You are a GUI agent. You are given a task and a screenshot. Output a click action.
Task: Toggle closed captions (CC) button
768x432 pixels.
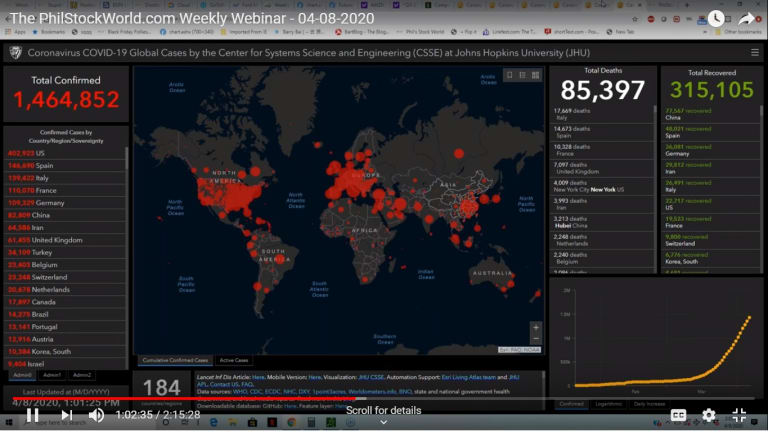point(678,415)
